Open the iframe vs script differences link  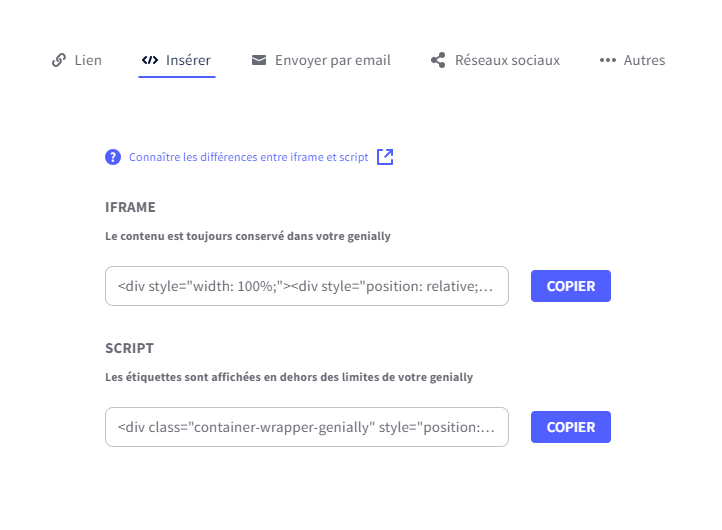pos(248,157)
